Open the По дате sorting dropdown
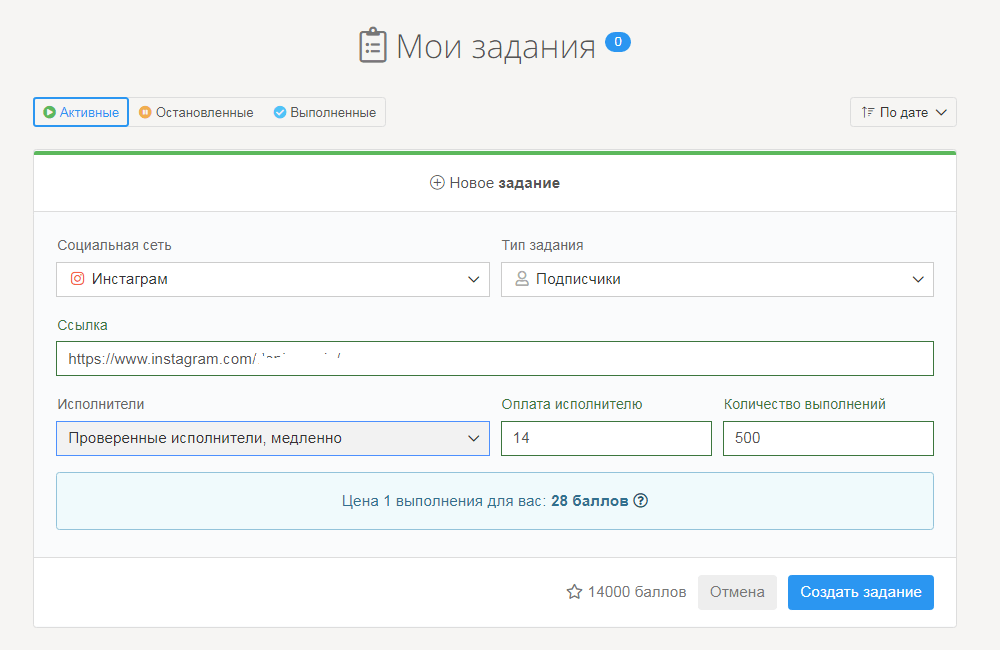 pyautogui.click(x=903, y=112)
